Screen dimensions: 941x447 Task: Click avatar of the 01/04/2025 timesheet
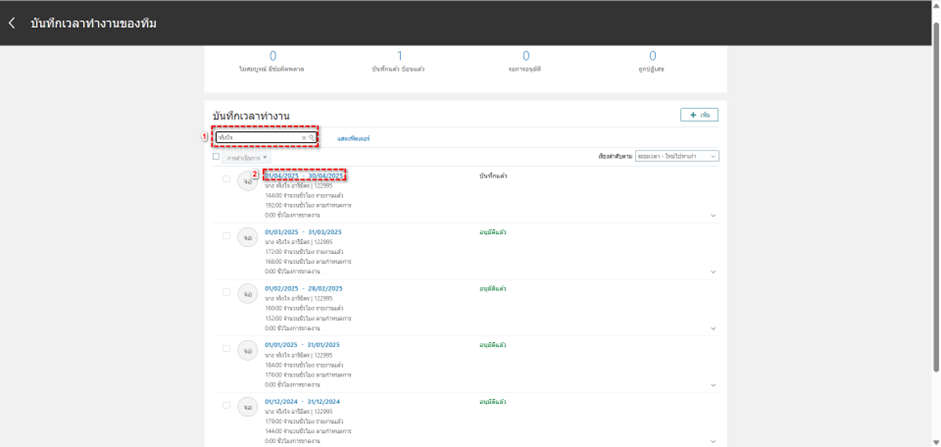click(247, 181)
